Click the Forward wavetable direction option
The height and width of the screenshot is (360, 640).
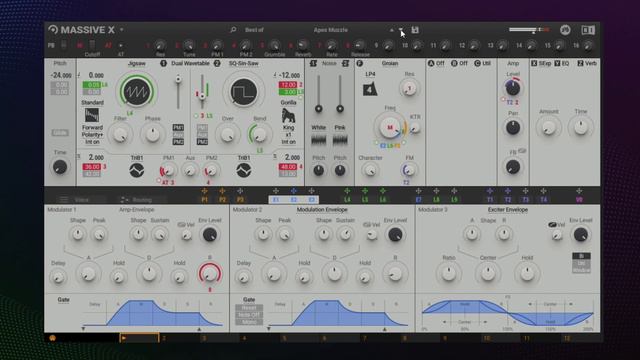tap(92, 127)
